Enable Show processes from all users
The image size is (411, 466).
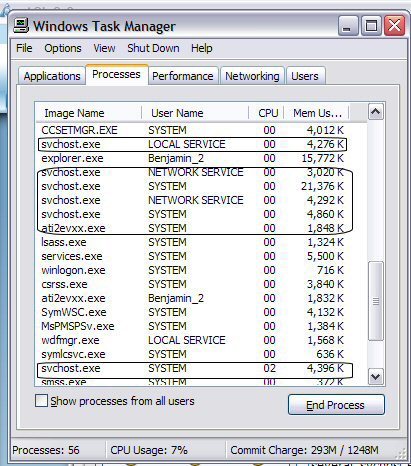pyautogui.click(x=41, y=401)
